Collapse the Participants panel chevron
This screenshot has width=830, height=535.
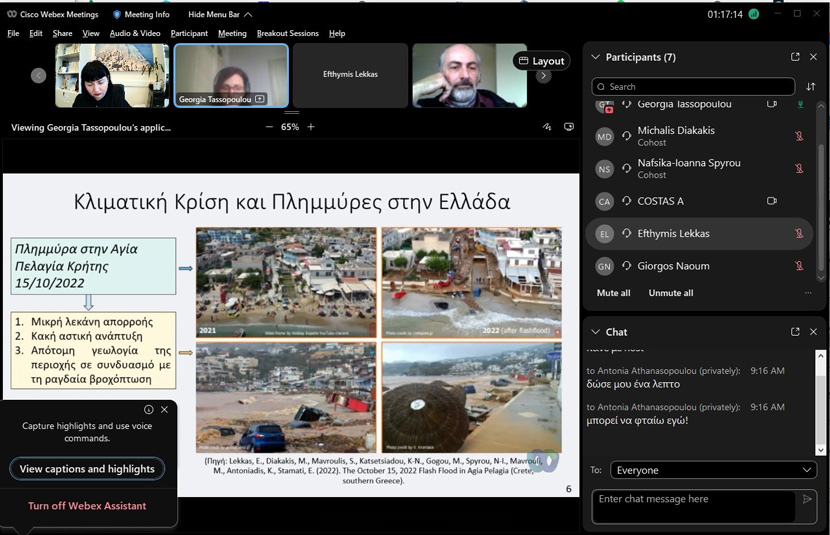click(596, 57)
